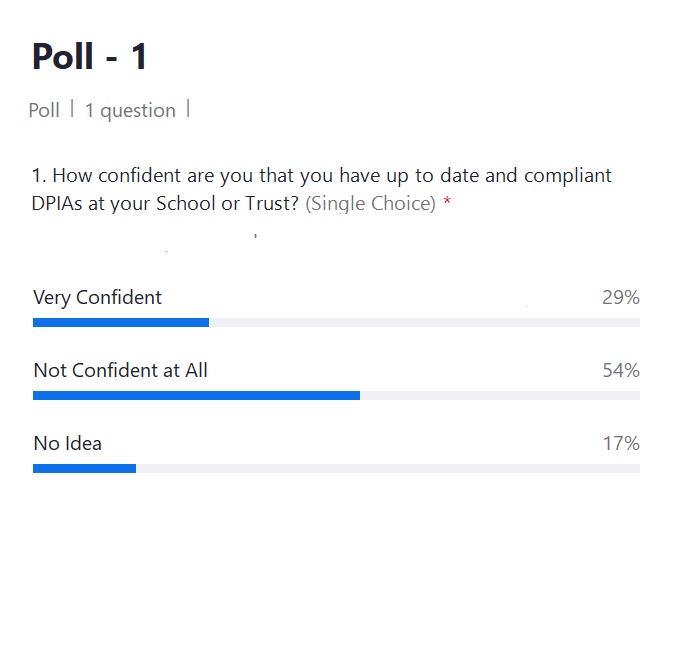Click the separator between Poll and 1 question
679x649 pixels.
point(72,108)
